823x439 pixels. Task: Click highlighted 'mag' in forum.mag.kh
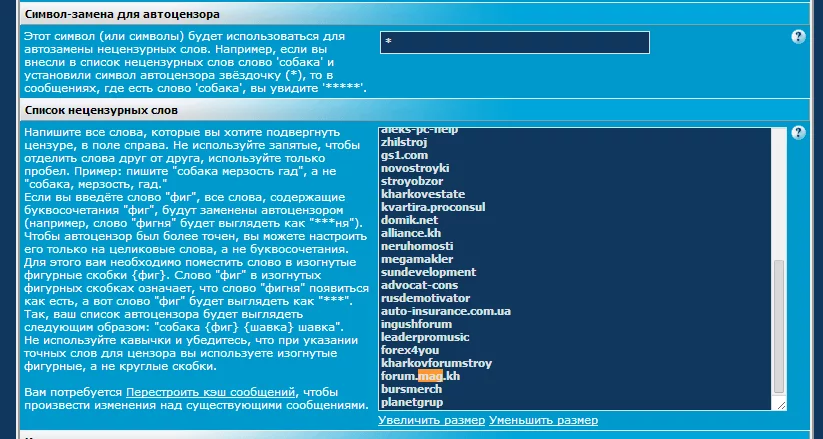(430, 376)
